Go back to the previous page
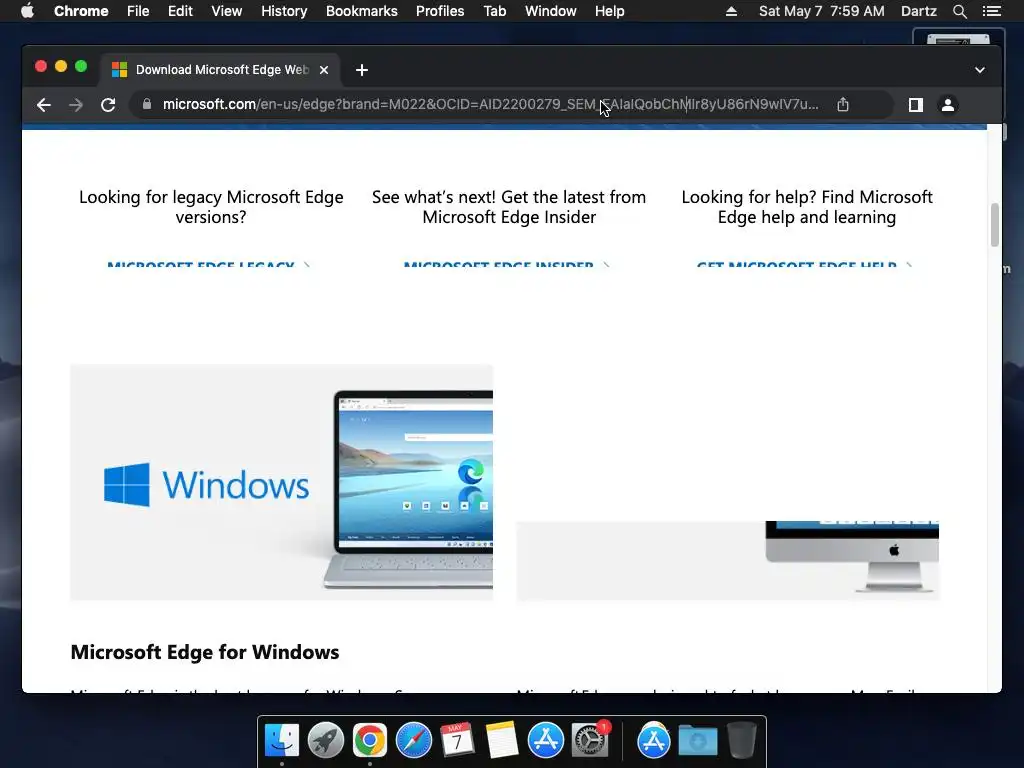Image resolution: width=1024 pixels, height=768 pixels. coord(44,104)
